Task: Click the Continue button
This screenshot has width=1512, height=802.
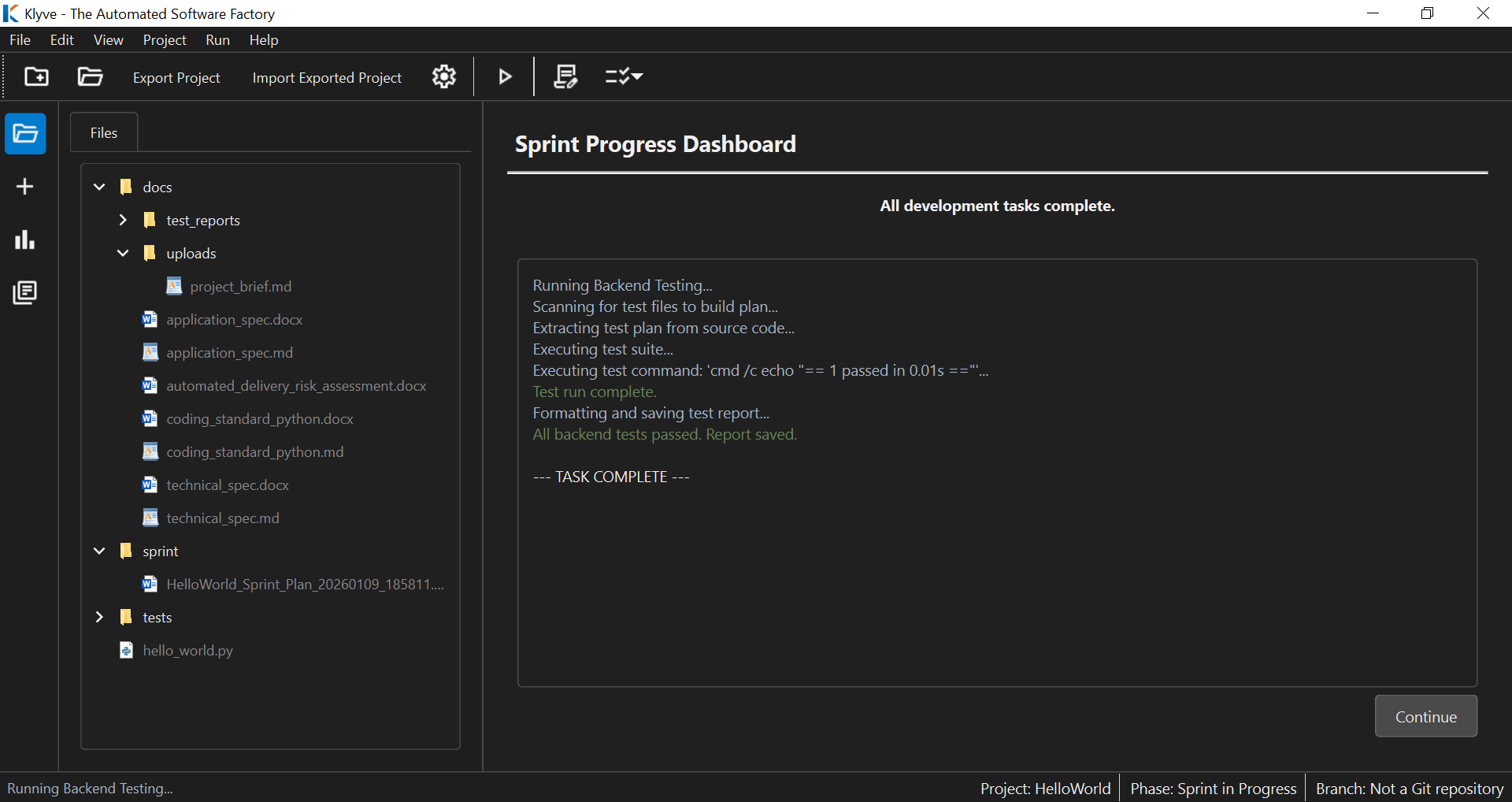Action: coord(1425,716)
